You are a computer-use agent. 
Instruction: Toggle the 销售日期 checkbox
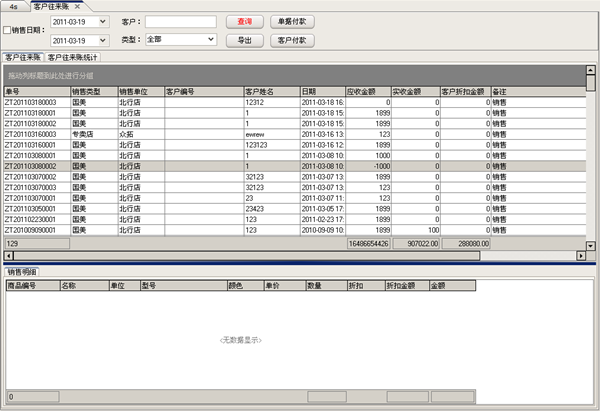tap(9, 30)
